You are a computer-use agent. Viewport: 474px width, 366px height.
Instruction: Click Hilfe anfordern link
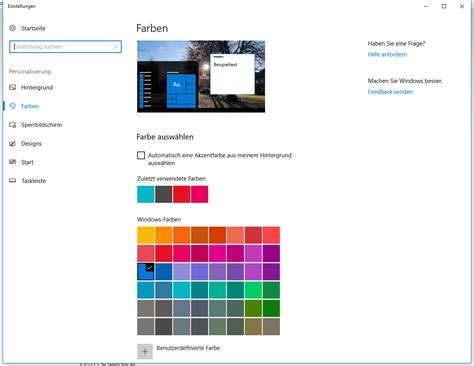pos(387,54)
